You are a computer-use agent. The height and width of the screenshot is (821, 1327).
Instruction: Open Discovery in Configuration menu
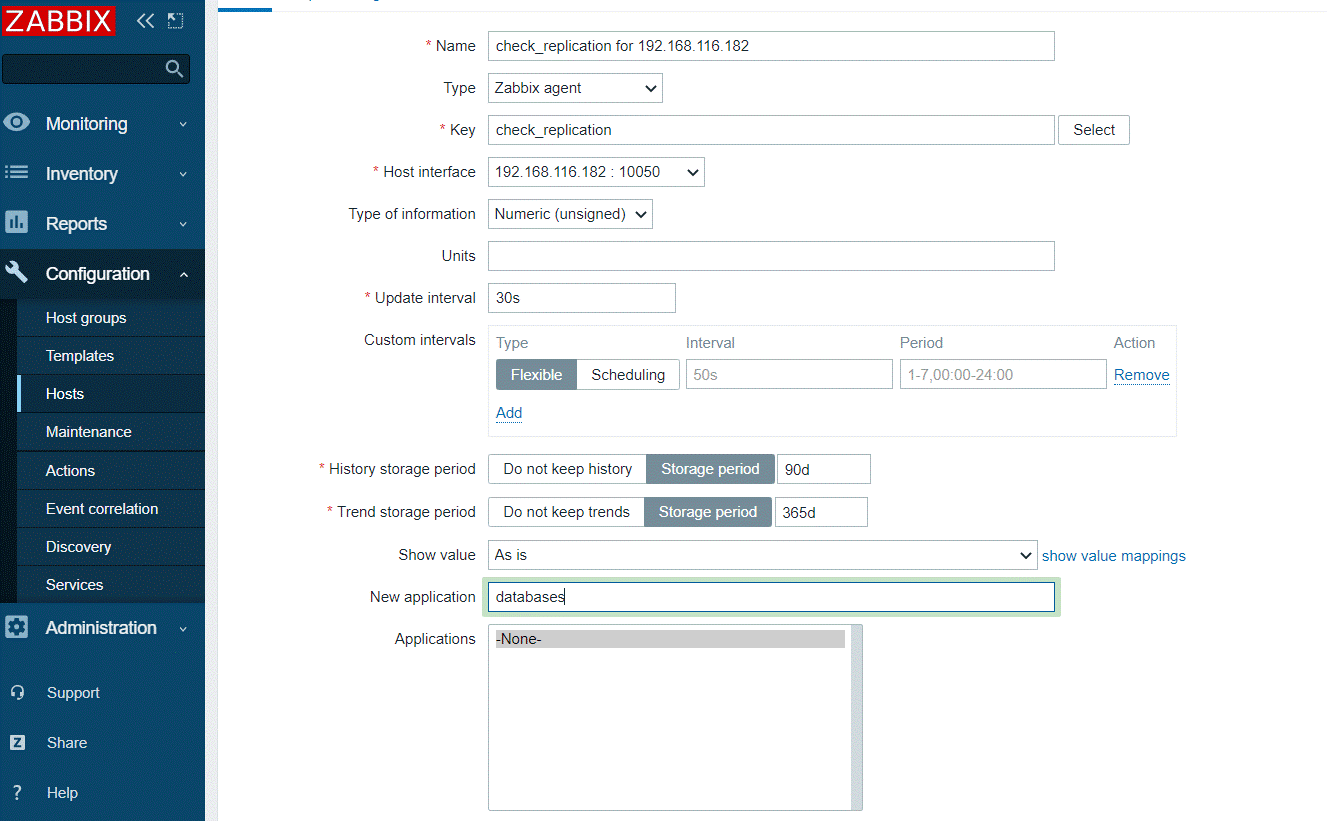coord(110,547)
